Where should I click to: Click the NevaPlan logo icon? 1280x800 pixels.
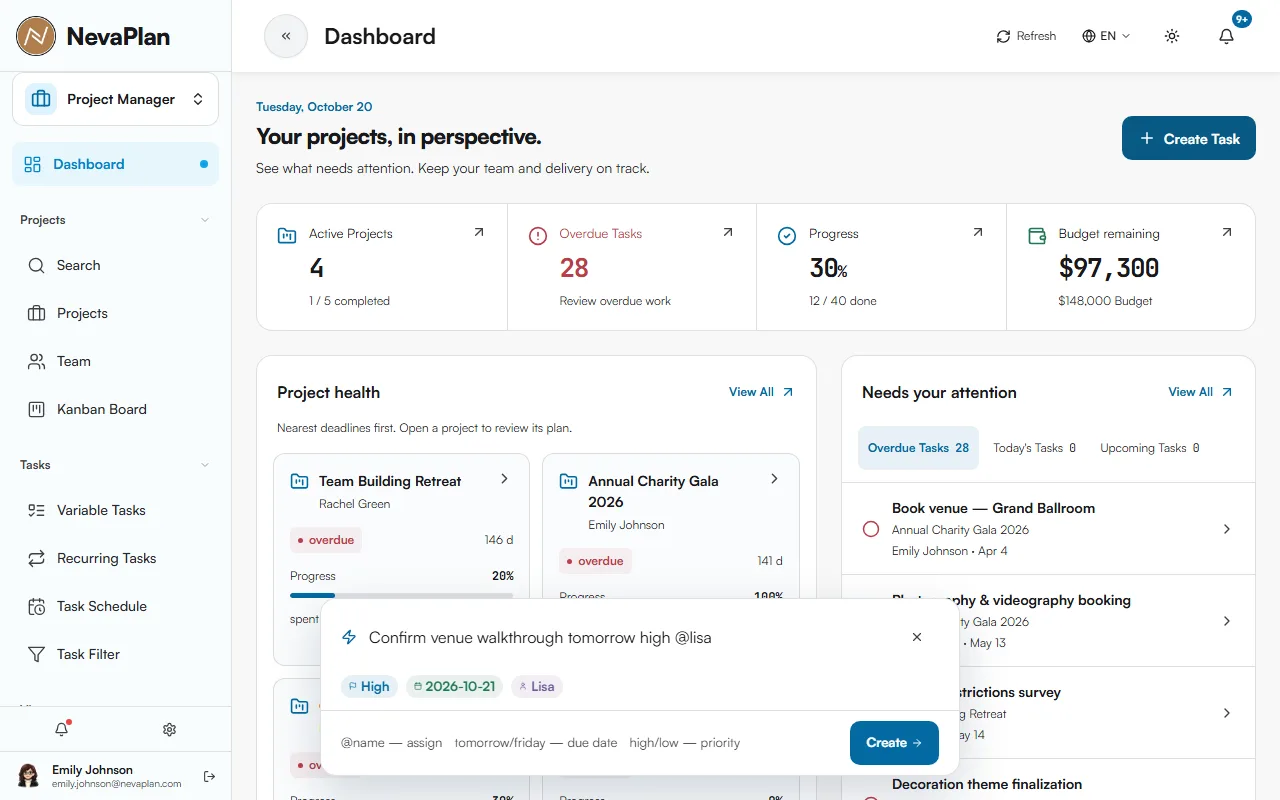pyautogui.click(x=36, y=36)
